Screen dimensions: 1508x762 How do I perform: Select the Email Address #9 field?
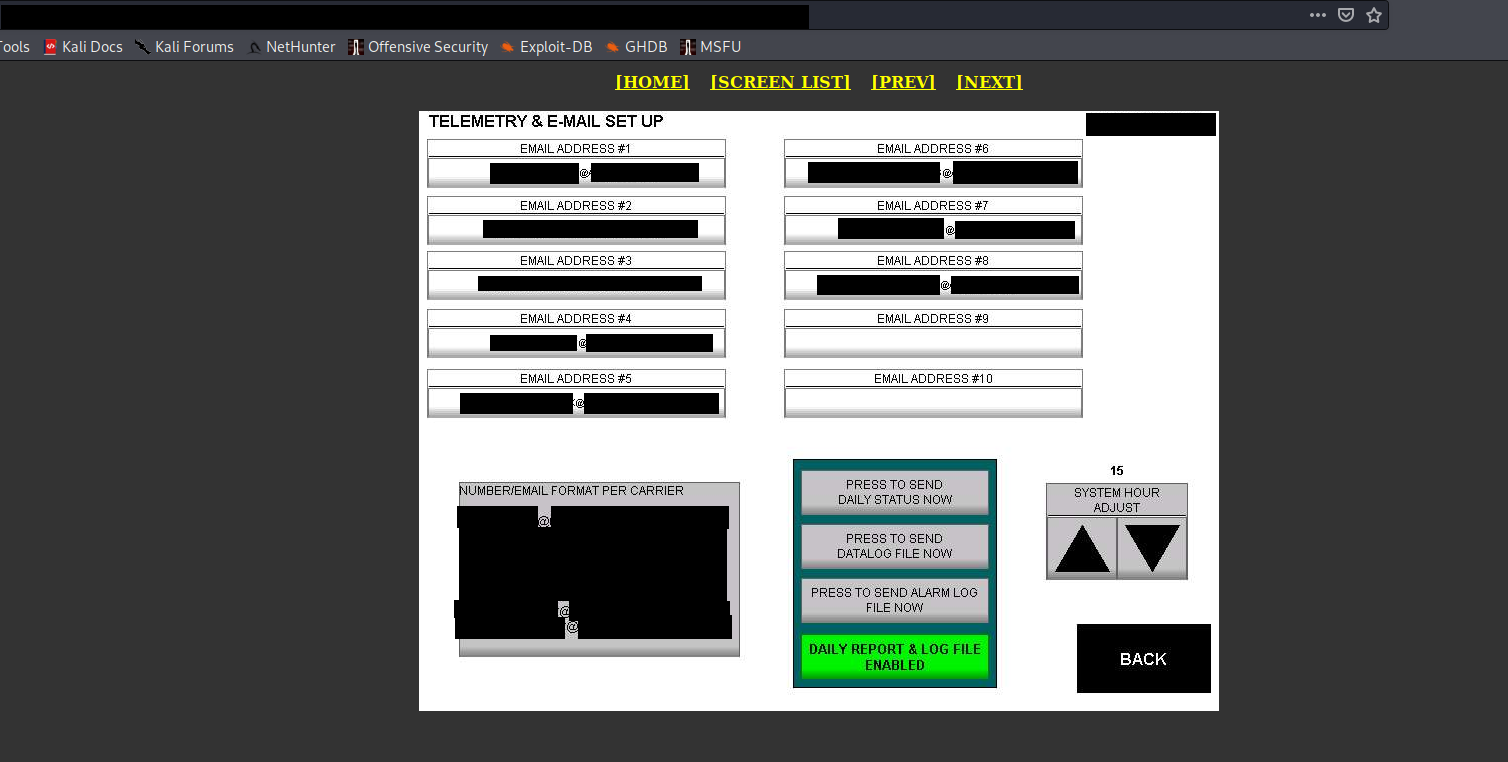point(933,342)
